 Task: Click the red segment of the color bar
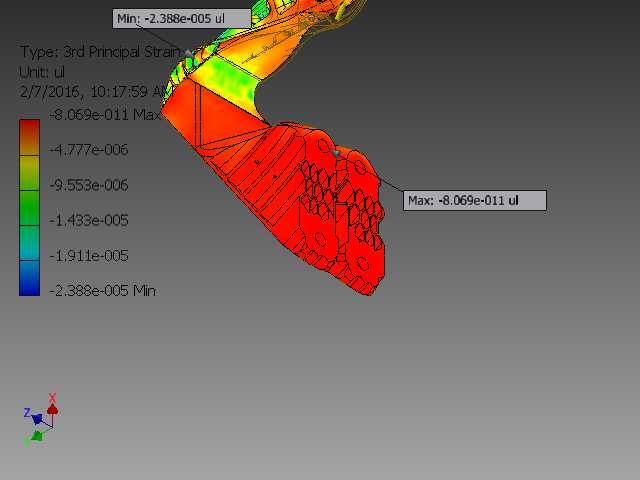(29, 138)
